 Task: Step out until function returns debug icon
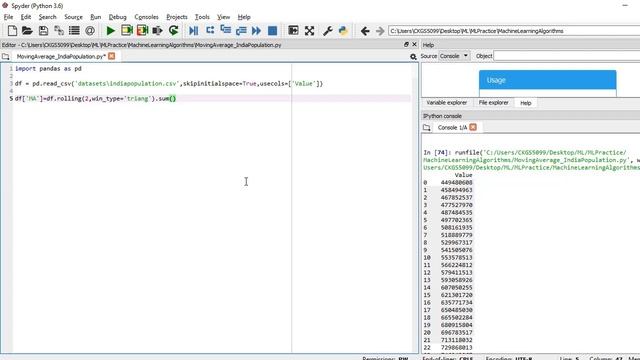[x=241, y=31]
